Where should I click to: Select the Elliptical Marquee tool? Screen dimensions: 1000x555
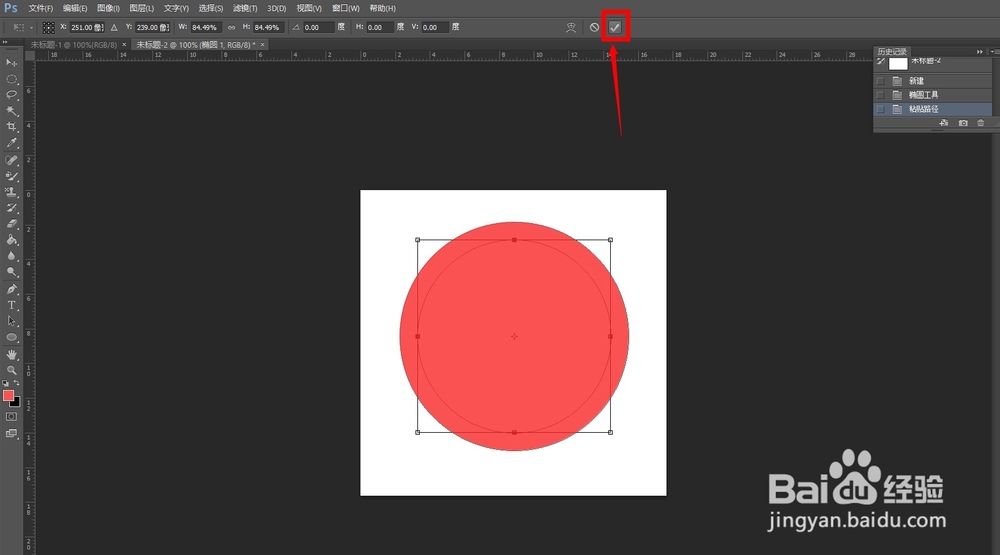11,79
